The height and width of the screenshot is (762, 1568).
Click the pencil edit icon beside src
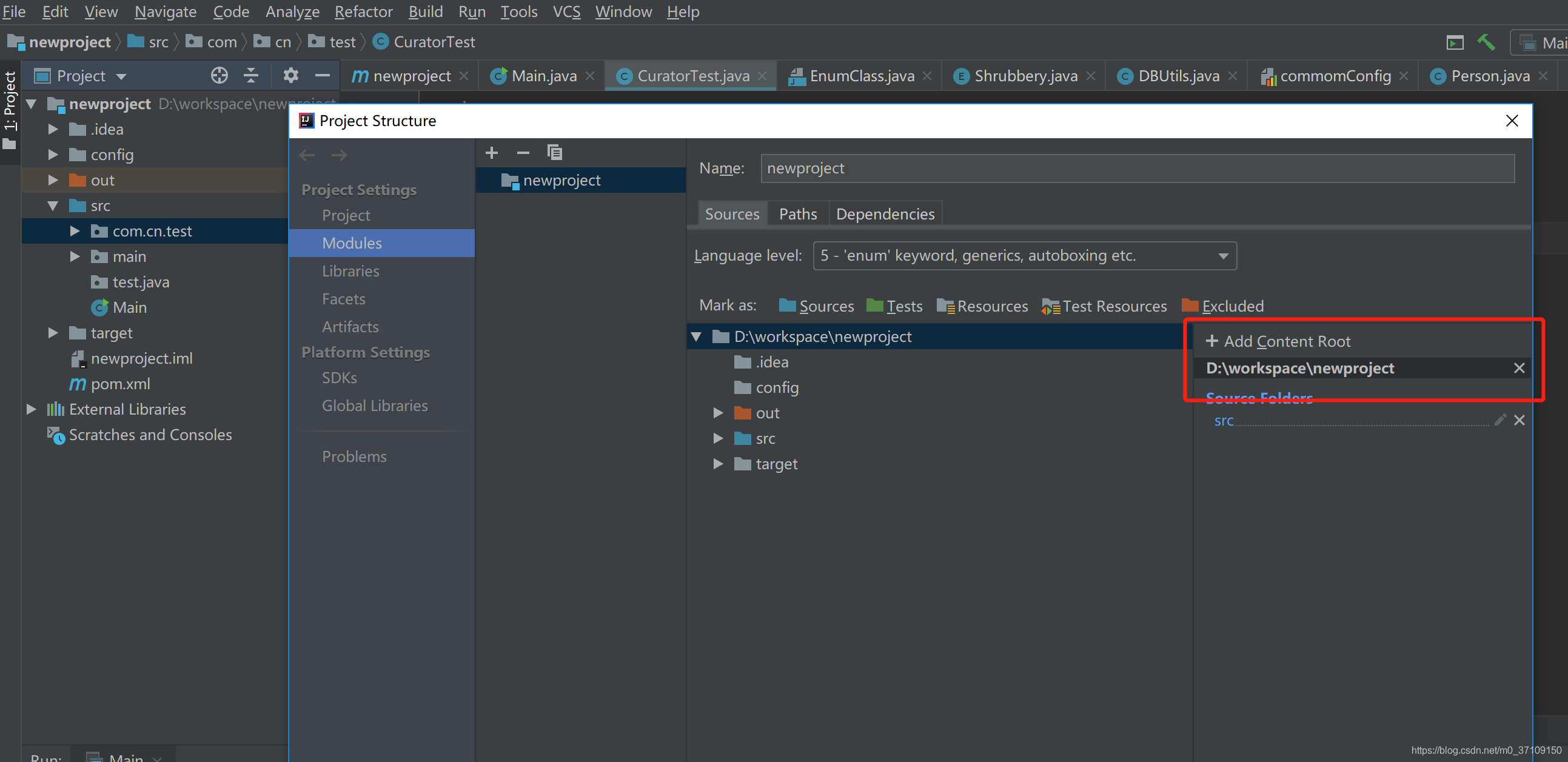tap(1500, 420)
